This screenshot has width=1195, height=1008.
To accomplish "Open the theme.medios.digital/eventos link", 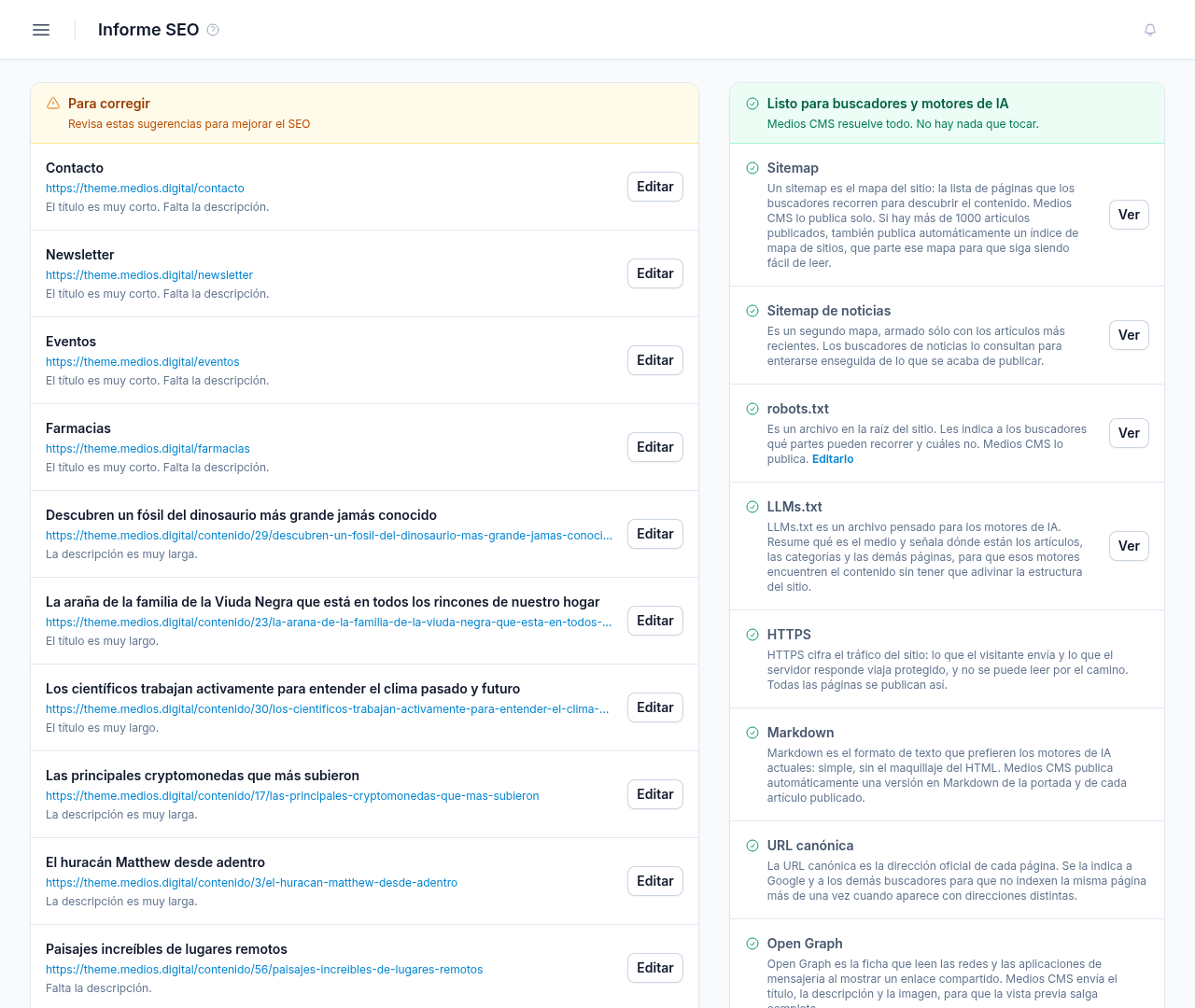I will (x=143, y=362).
